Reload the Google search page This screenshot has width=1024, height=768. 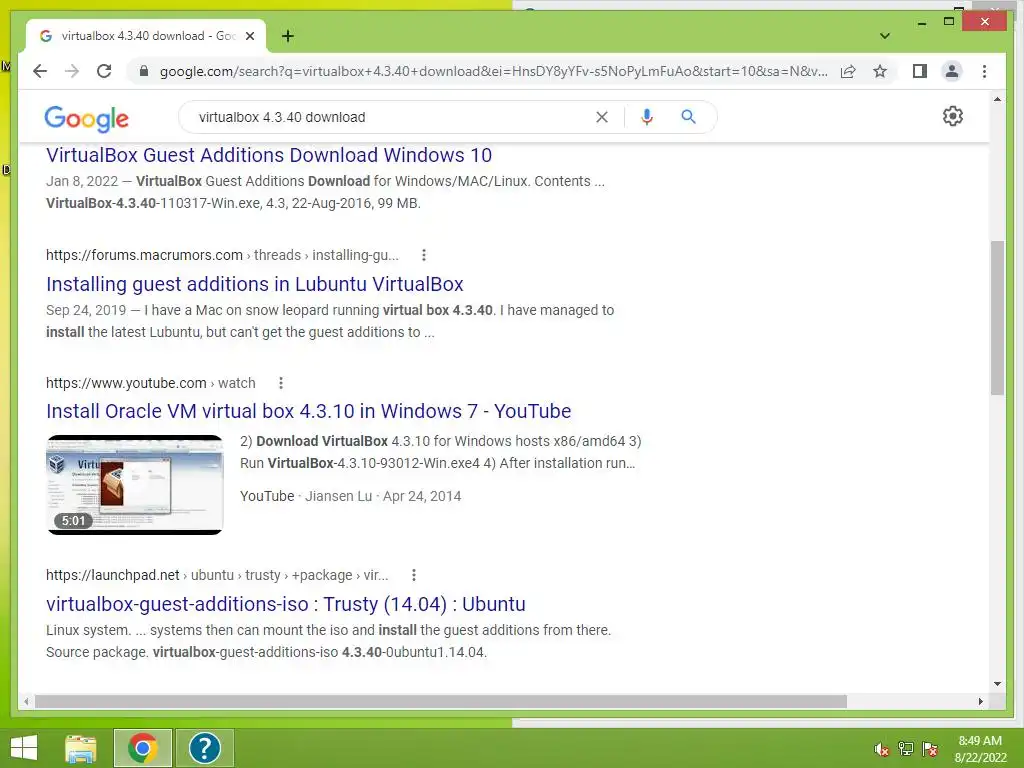pyautogui.click(x=104, y=71)
